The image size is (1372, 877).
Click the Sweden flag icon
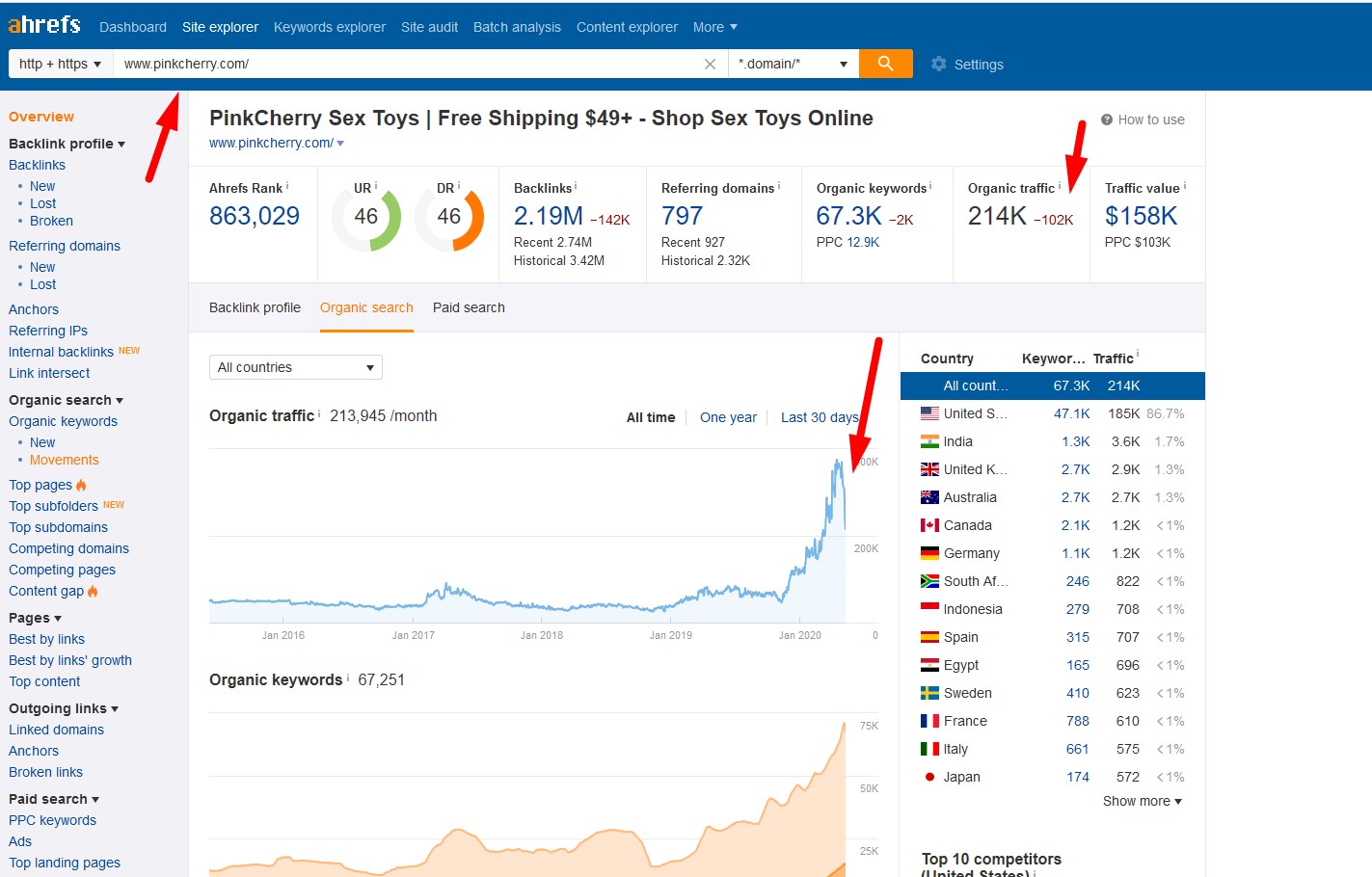point(929,693)
